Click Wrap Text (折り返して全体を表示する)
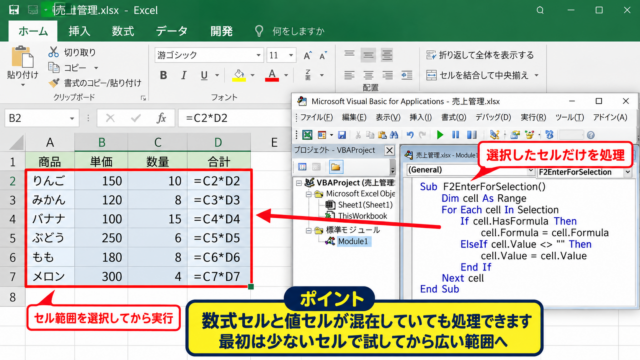 point(480,55)
